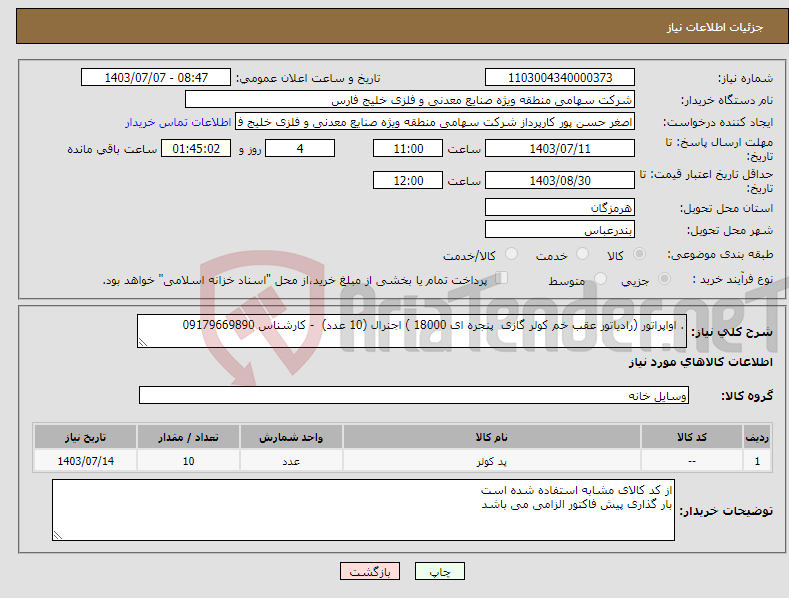This screenshot has height=598, width=789.
Task: Click the row number cell 1
Action: tap(757, 461)
